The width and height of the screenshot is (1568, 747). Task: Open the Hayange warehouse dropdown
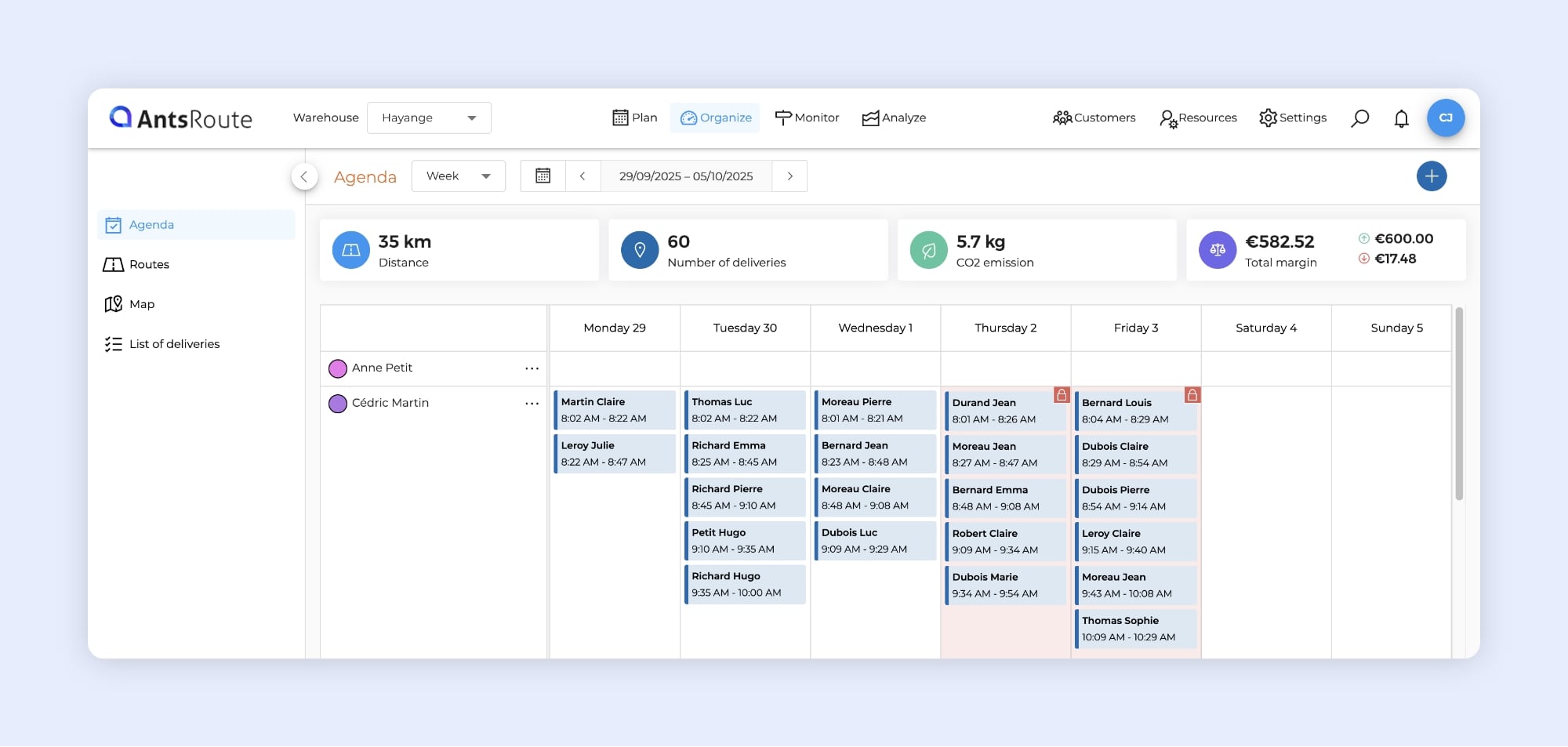[429, 118]
